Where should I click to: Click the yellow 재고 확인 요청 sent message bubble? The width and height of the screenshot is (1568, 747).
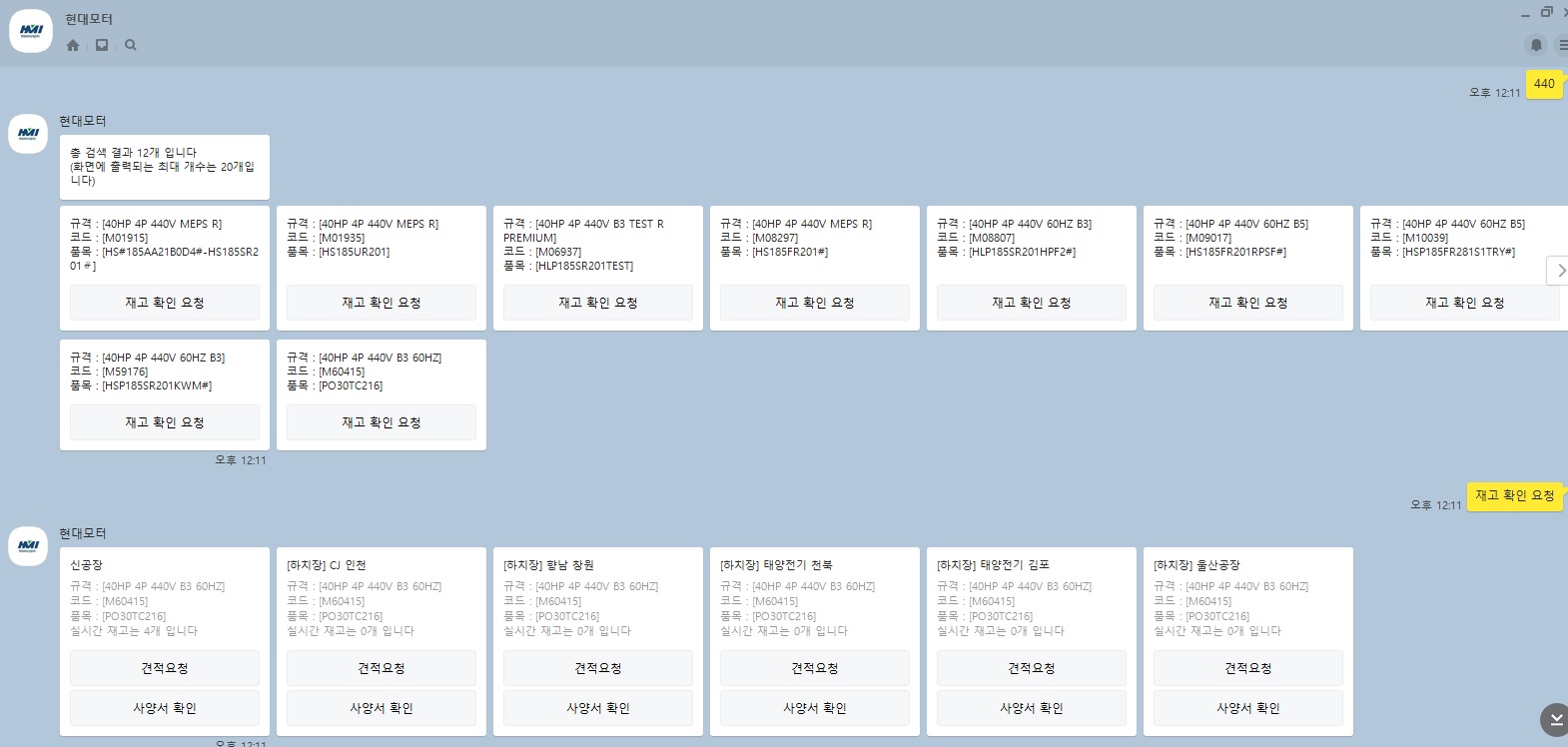[1515, 495]
